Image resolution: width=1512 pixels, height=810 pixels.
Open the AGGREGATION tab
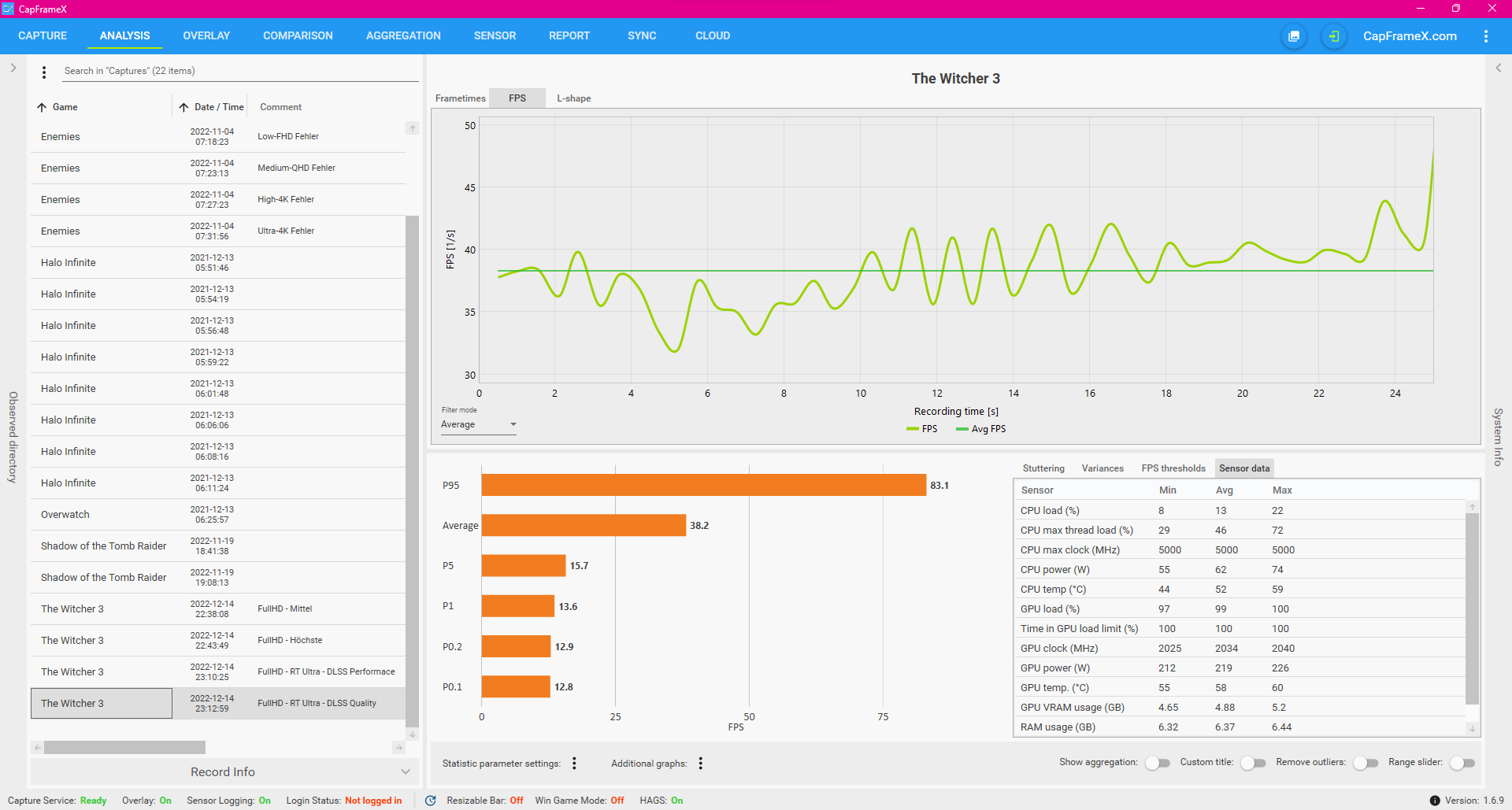tap(403, 35)
